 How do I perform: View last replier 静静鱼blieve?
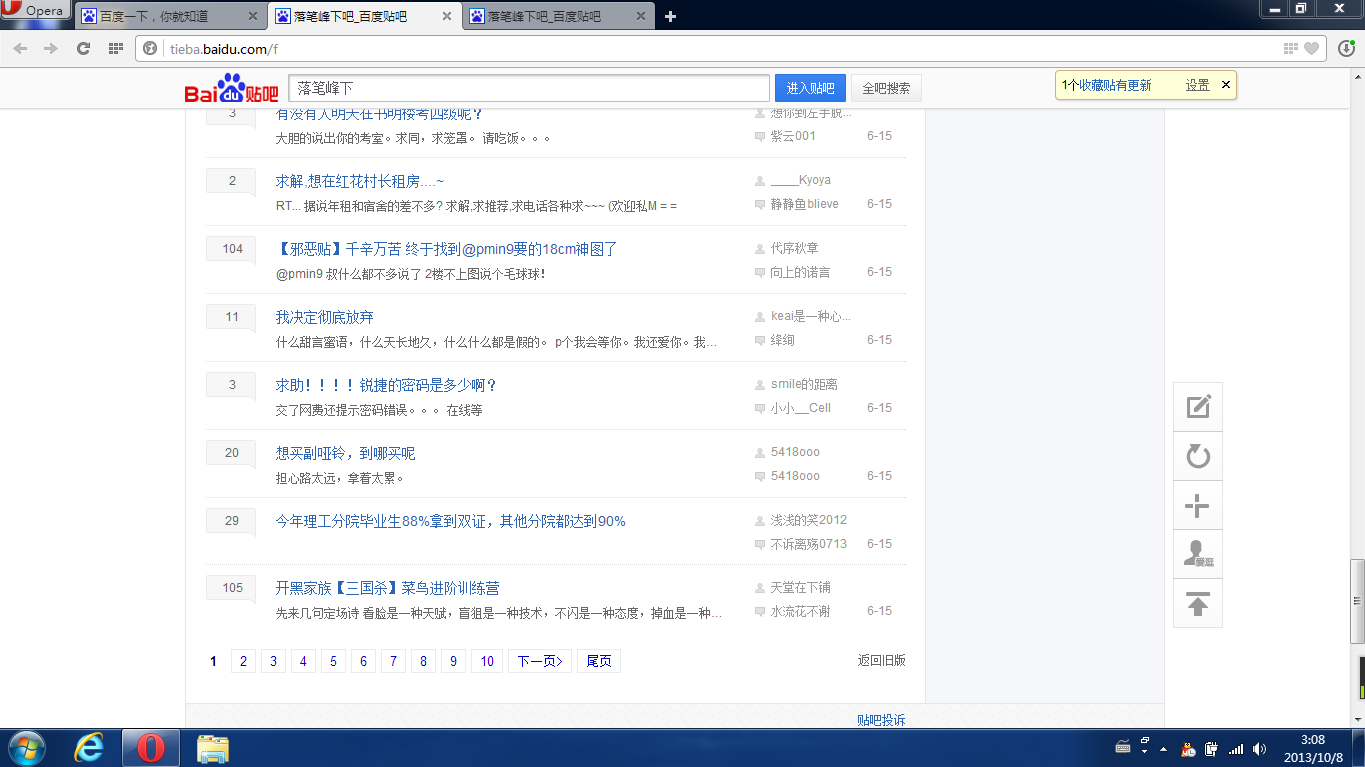click(804, 204)
